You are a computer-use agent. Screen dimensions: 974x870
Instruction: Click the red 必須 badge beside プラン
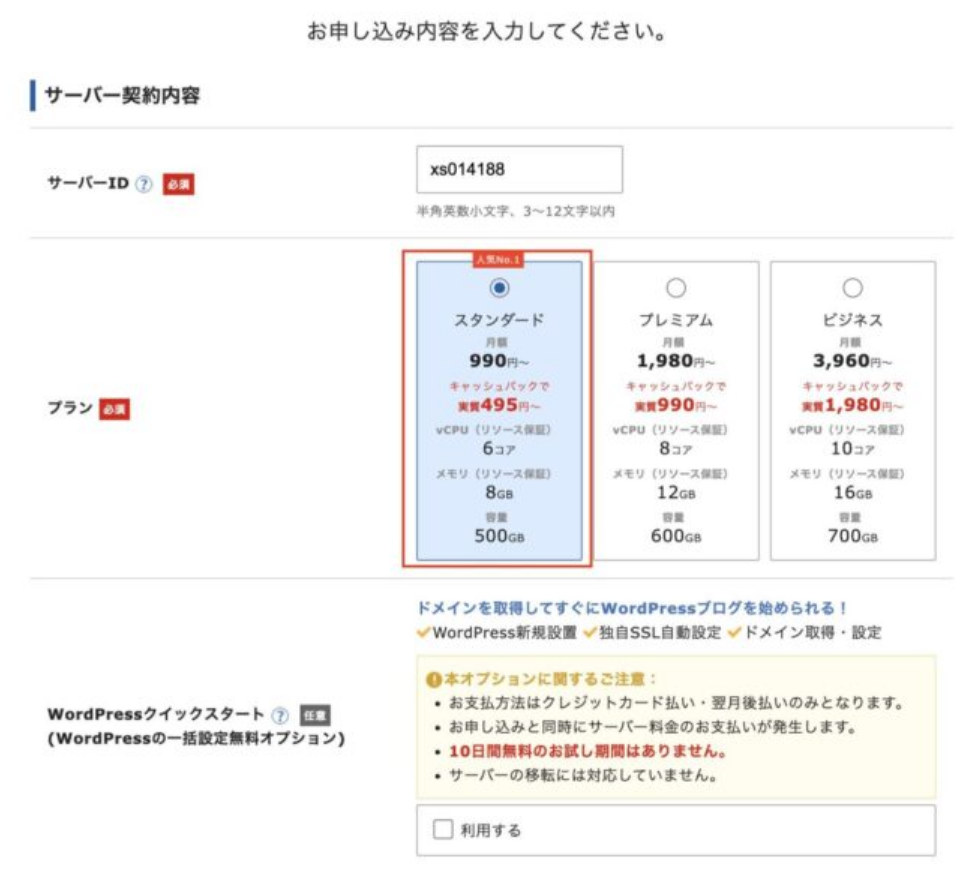115,409
